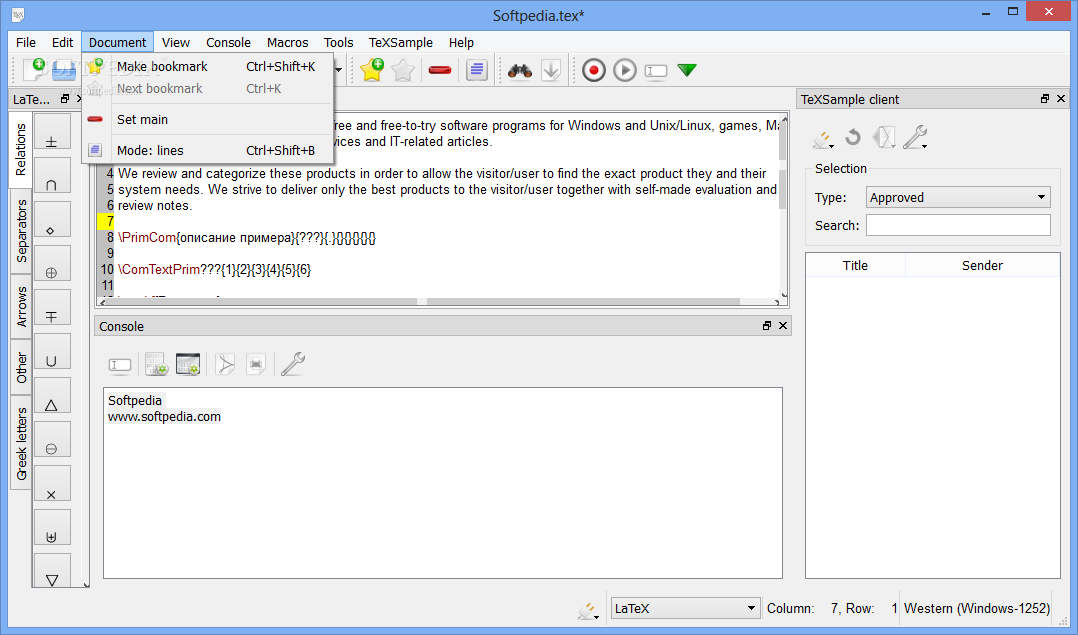Open the Macros menu
The width and height of the screenshot is (1078, 635).
point(287,43)
